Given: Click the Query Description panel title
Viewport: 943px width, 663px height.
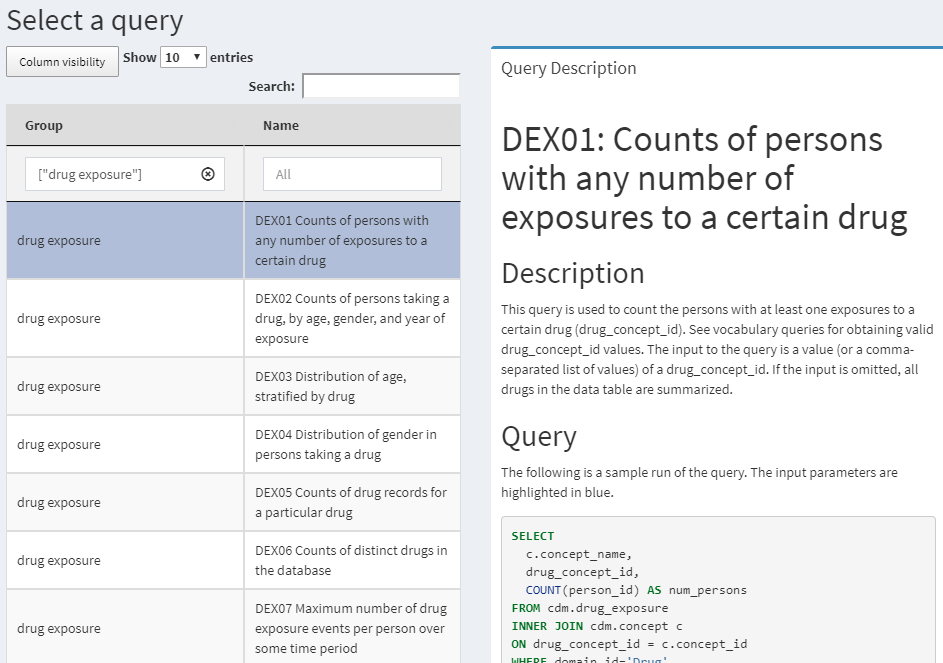Looking at the screenshot, I should (x=568, y=68).
